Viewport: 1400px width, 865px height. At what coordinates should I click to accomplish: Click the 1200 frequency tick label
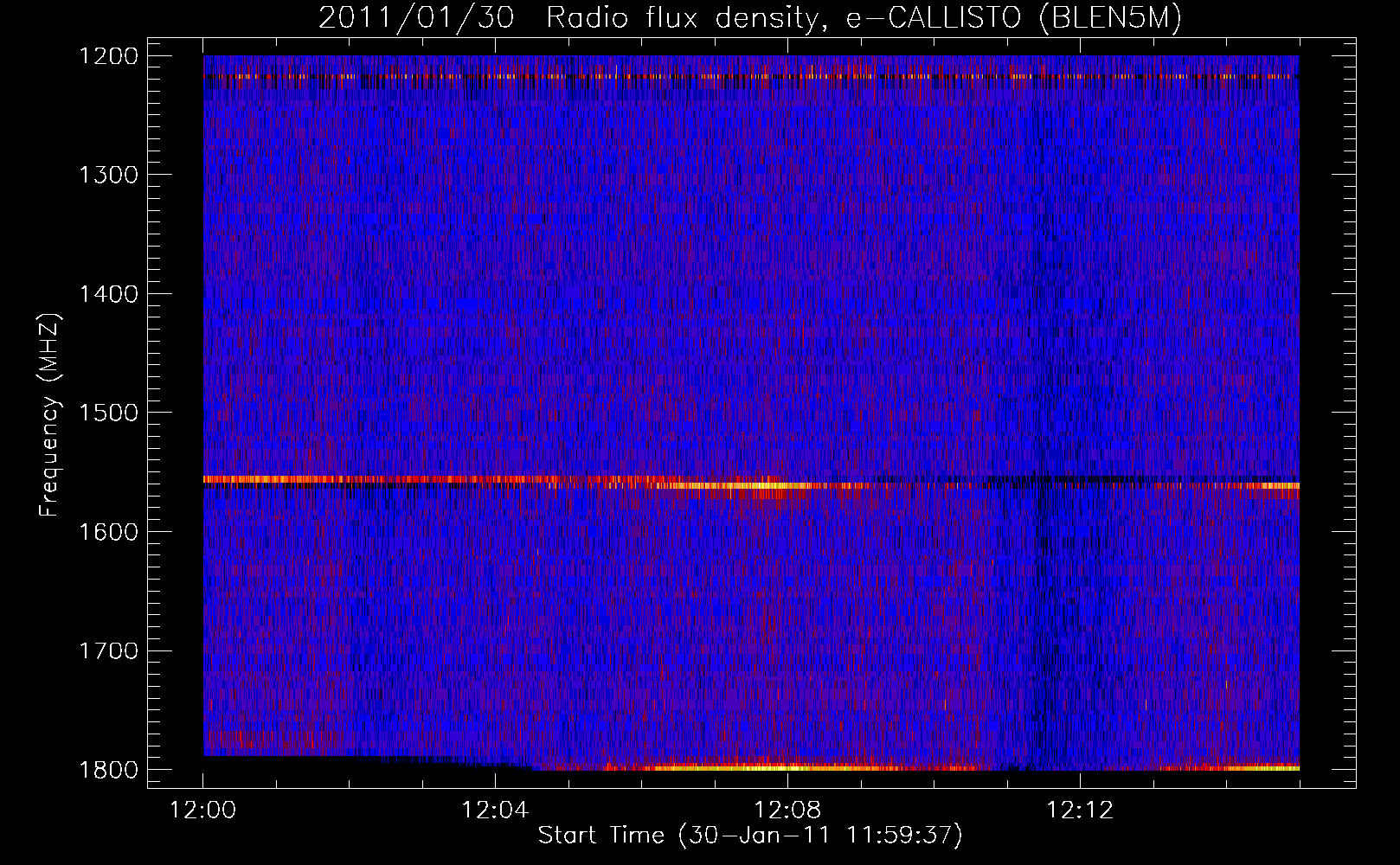[x=108, y=56]
